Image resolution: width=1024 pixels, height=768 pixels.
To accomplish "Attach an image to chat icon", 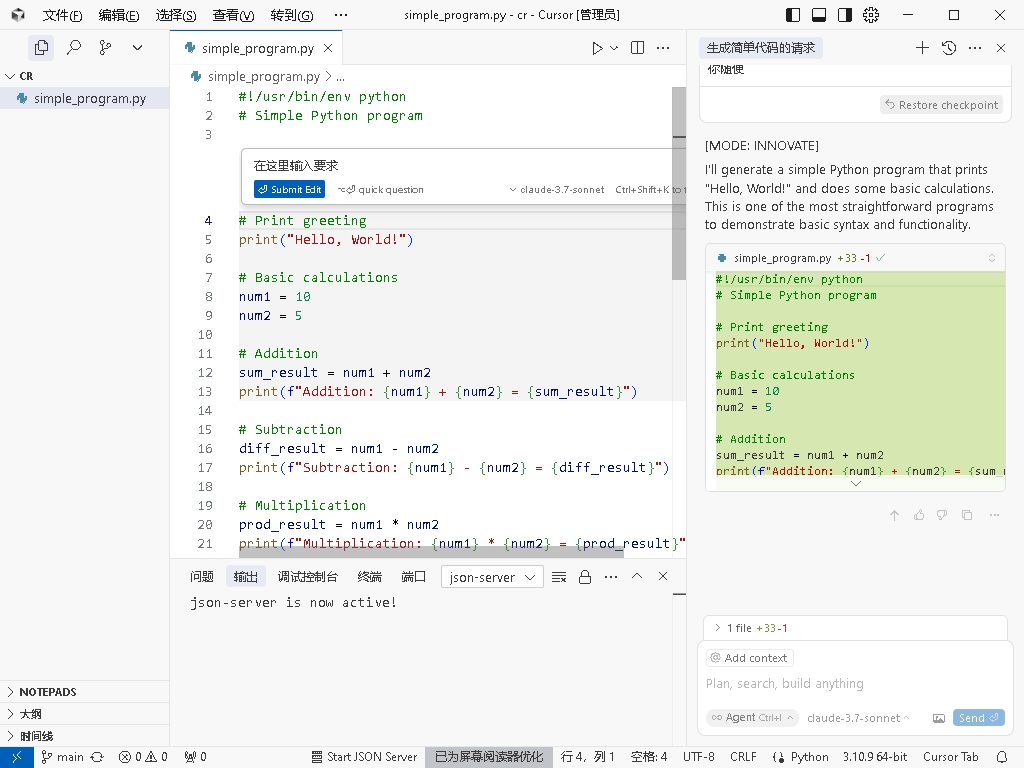I will click(938, 718).
